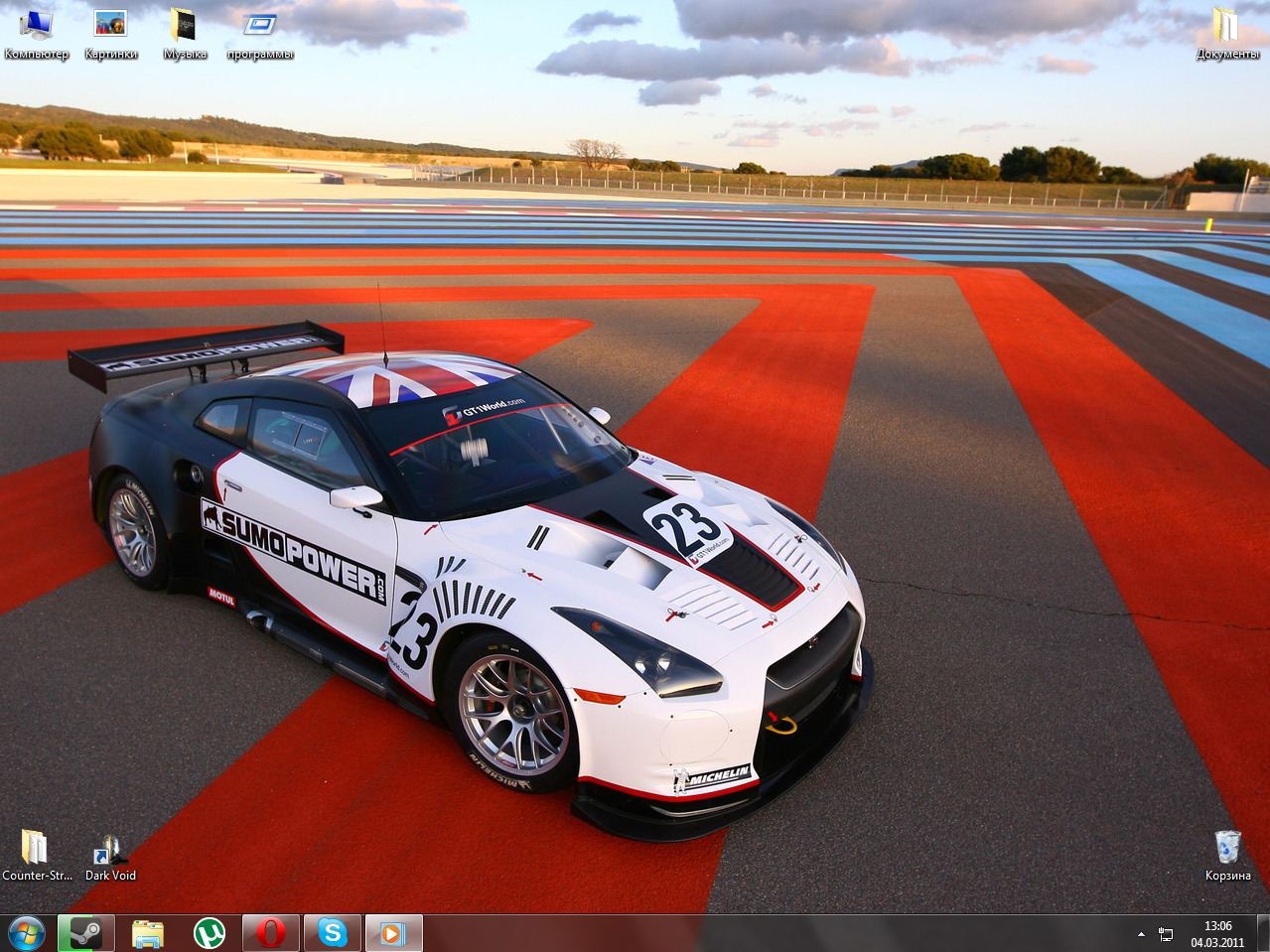Open uTorrent from the taskbar
Image resolution: width=1270 pixels, height=952 pixels.
point(209,933)
